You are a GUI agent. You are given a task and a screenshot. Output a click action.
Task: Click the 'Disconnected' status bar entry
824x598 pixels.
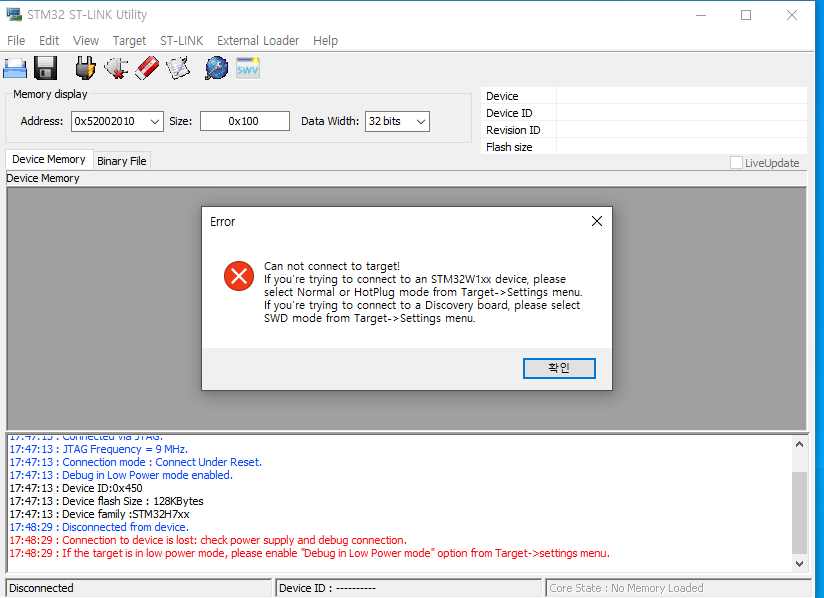pos(139,588)
